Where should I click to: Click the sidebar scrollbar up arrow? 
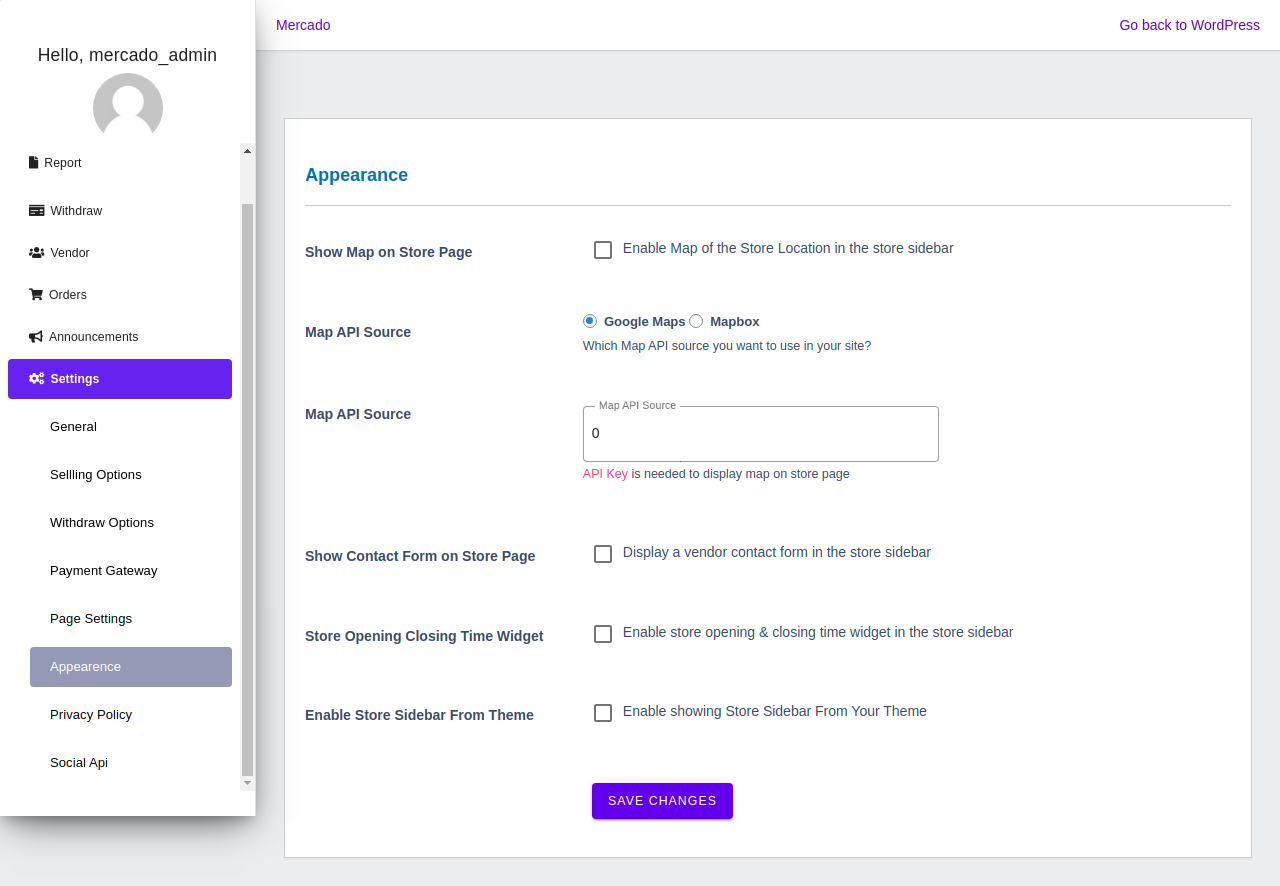click(x=248, y=151)
